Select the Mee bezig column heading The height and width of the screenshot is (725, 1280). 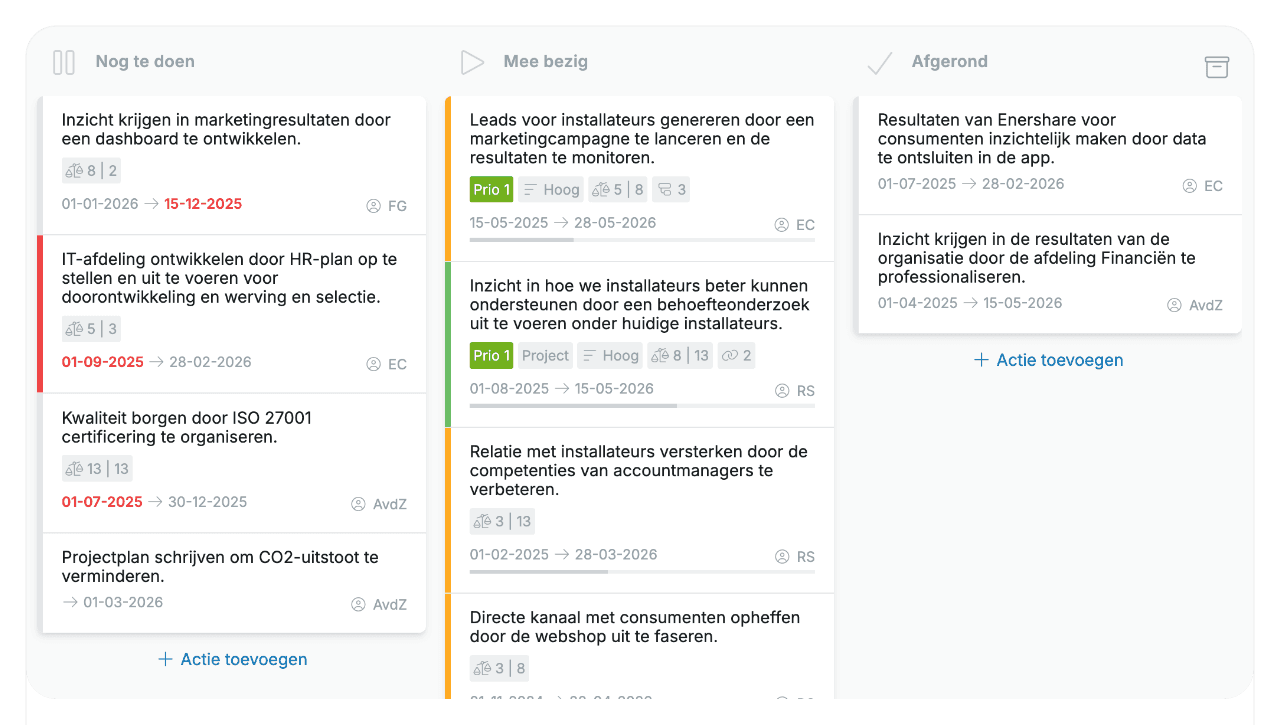tap(546, 62)
